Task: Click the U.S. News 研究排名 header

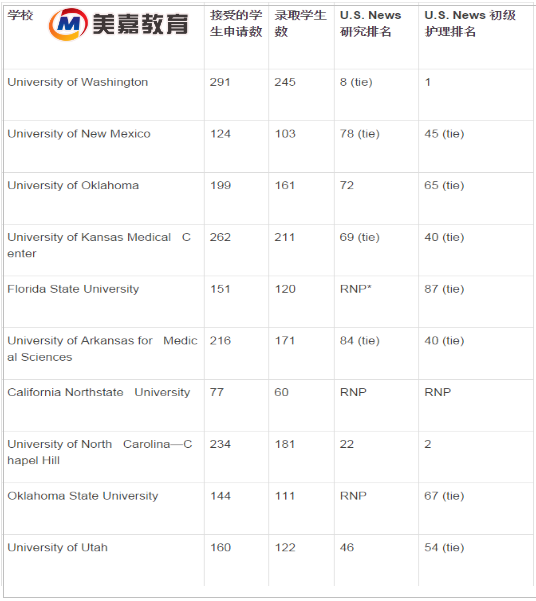Action: [x=370, y=23]
